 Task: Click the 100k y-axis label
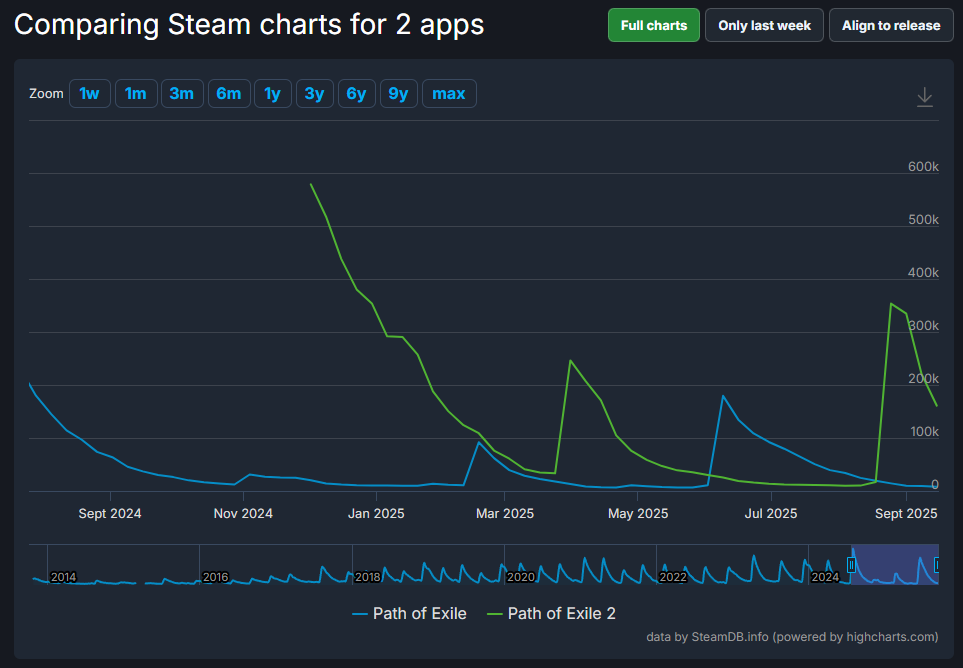pos(924,432)
